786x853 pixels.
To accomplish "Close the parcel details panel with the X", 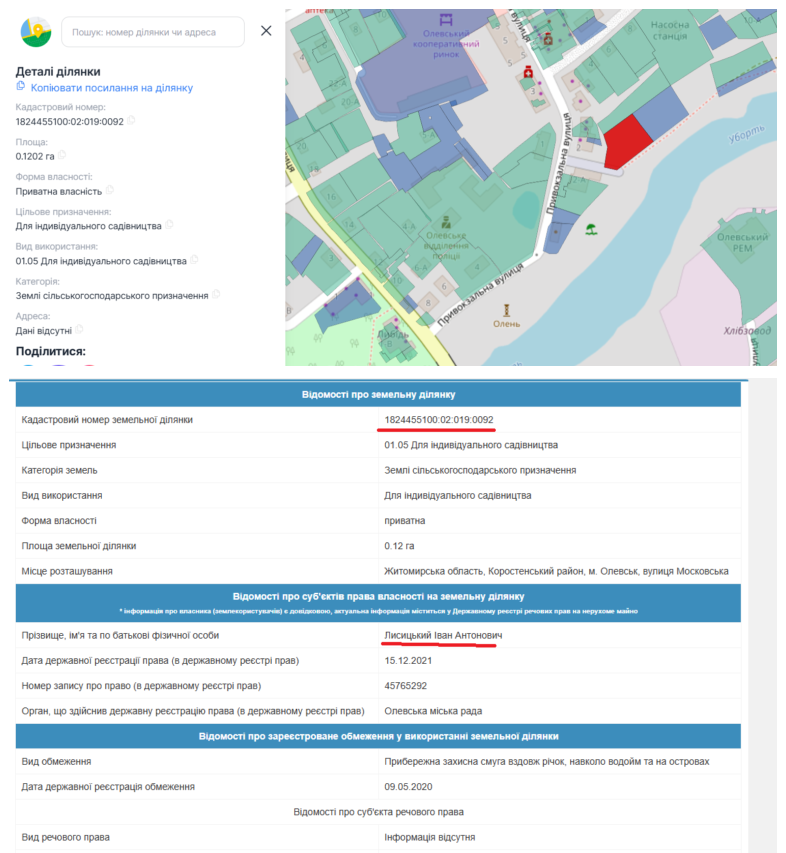I will (266, 31).
